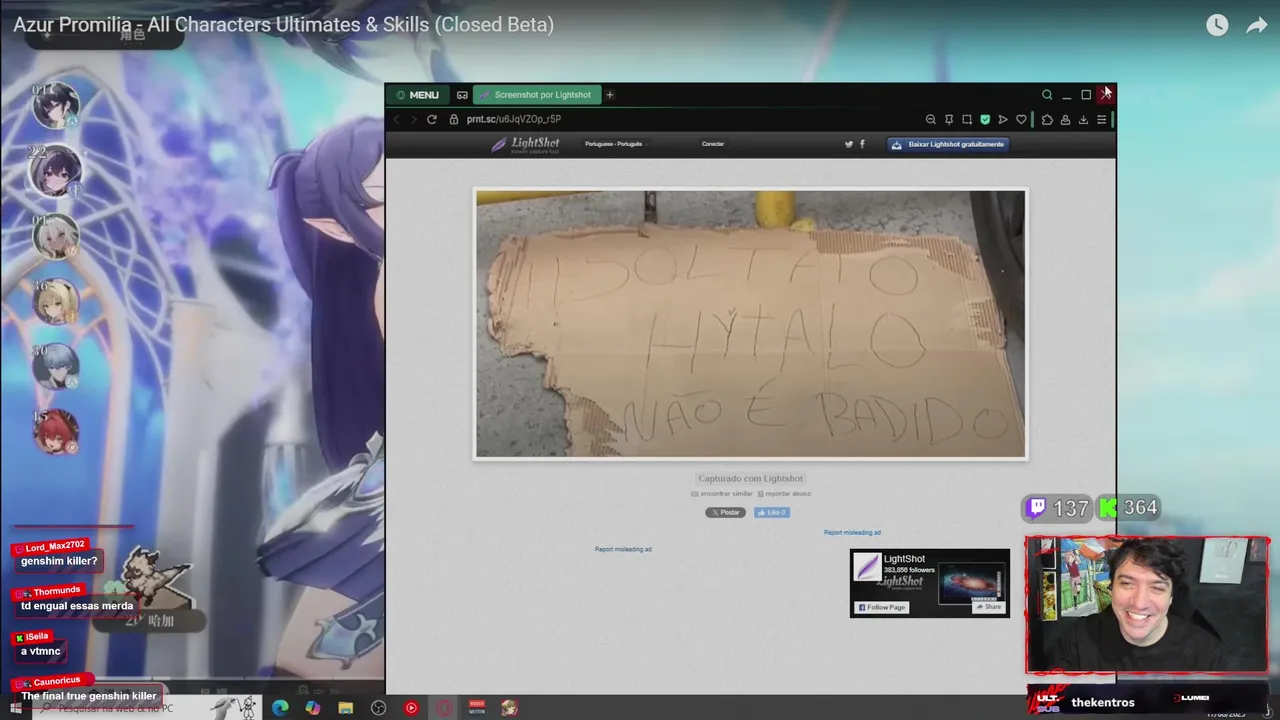
Task: Click the Azur Promilia video title
Action: coord(283,25)
